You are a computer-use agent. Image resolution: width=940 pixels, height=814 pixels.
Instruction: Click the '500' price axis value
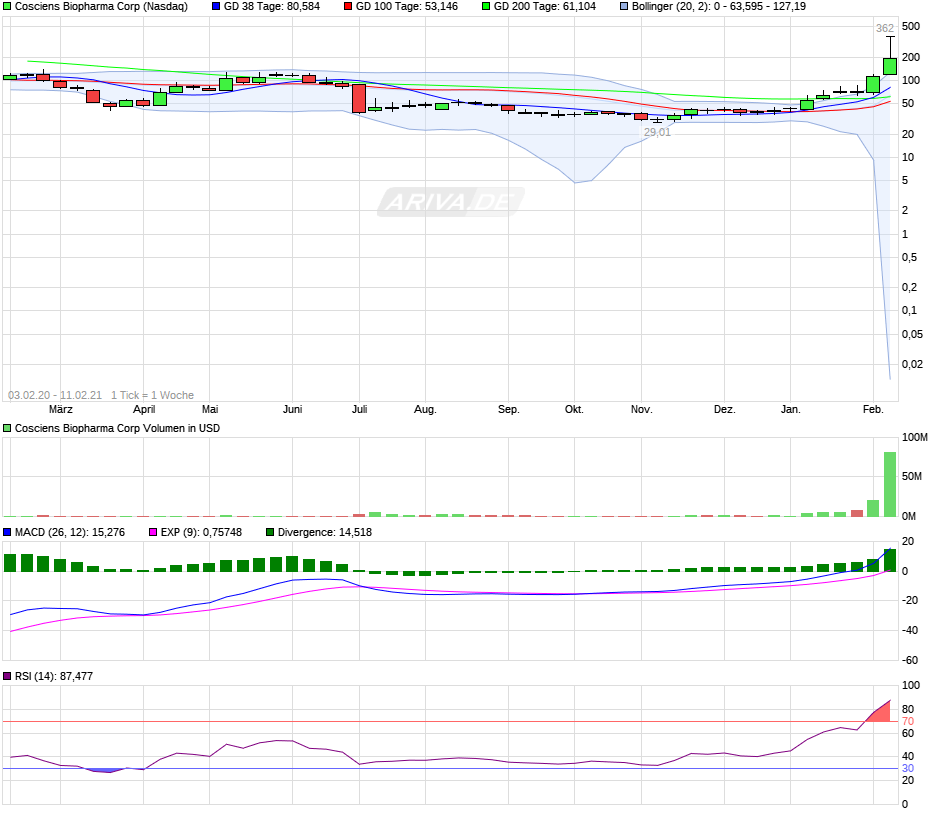click(911, 26)
